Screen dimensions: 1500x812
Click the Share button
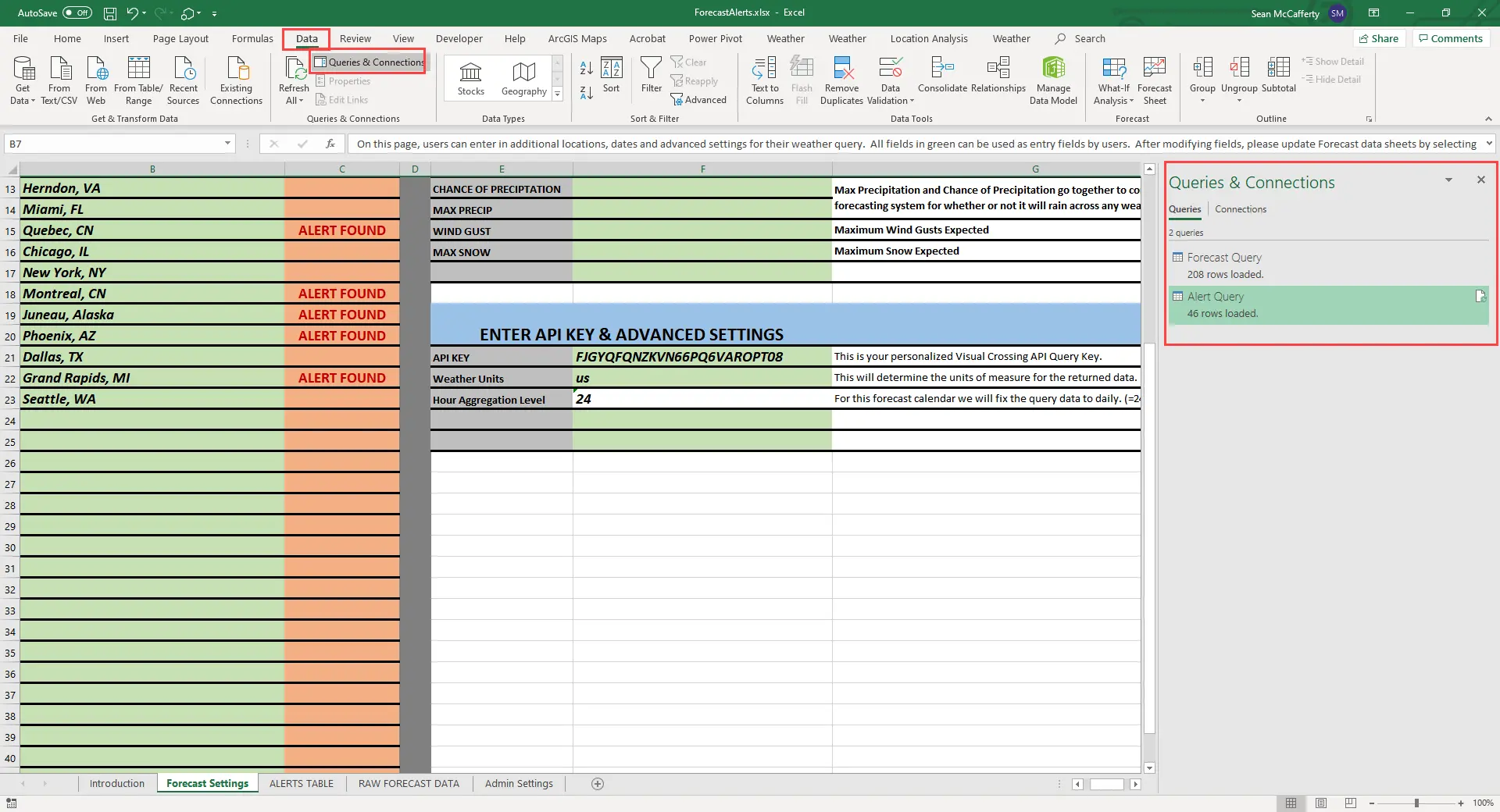[1379, 38]
